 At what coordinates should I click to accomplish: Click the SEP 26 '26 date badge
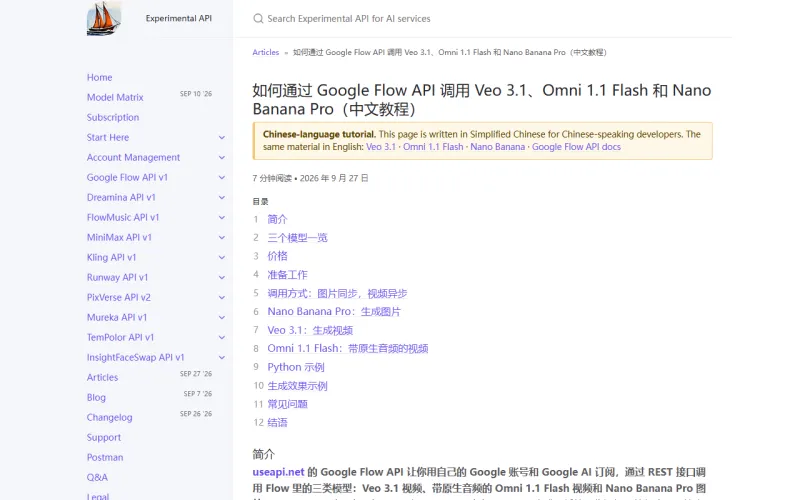(x=196, y=414)
